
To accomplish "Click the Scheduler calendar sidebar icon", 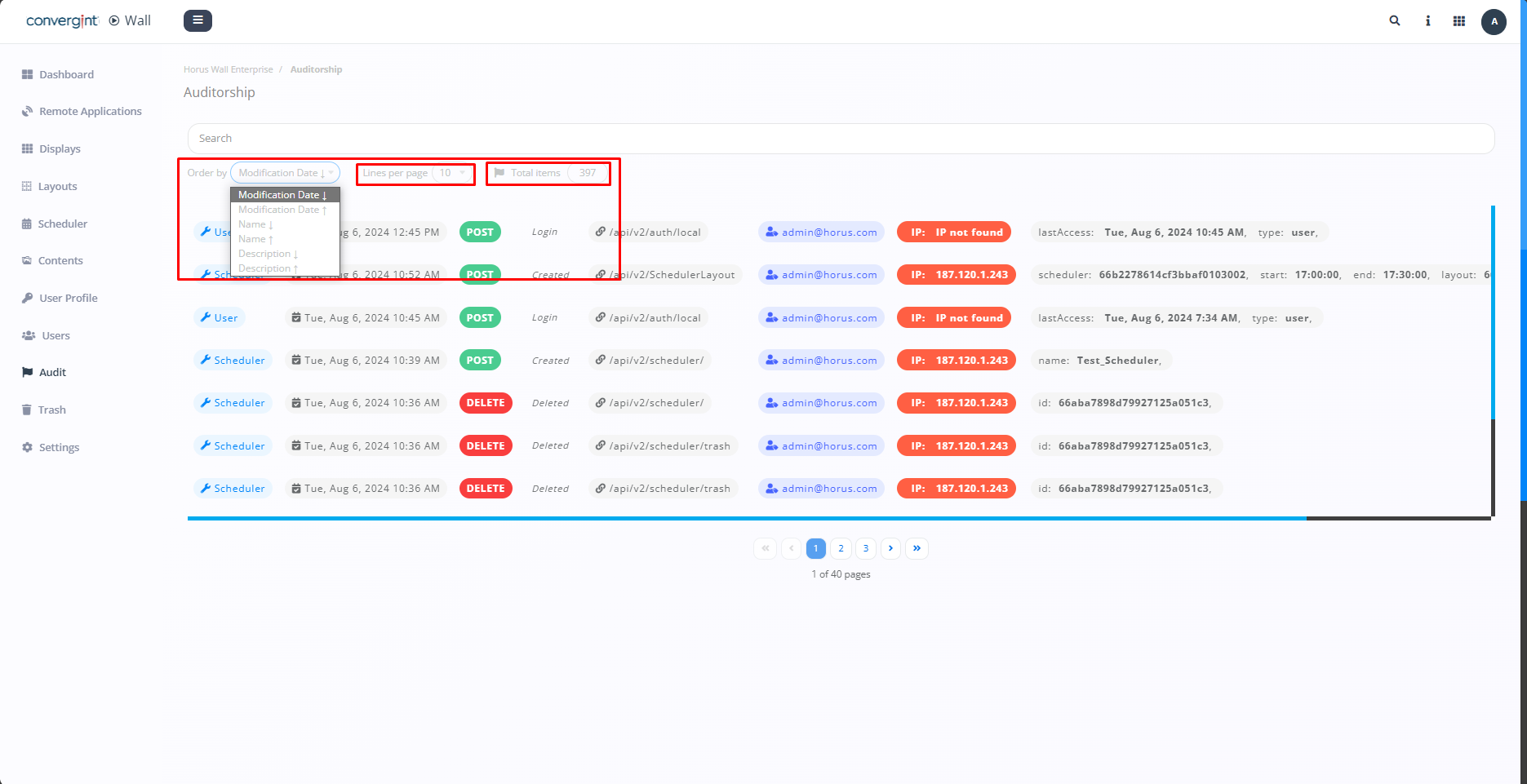I will tap(27, 224).
